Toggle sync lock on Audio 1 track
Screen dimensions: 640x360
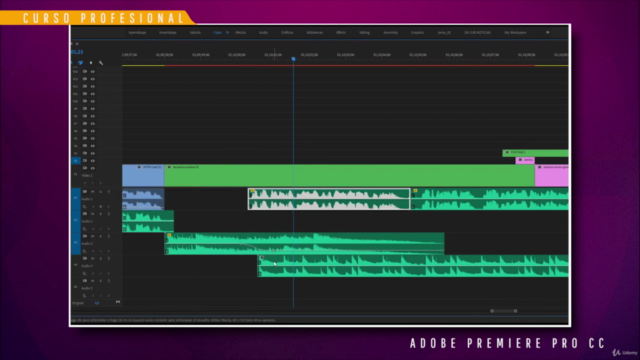85,191
